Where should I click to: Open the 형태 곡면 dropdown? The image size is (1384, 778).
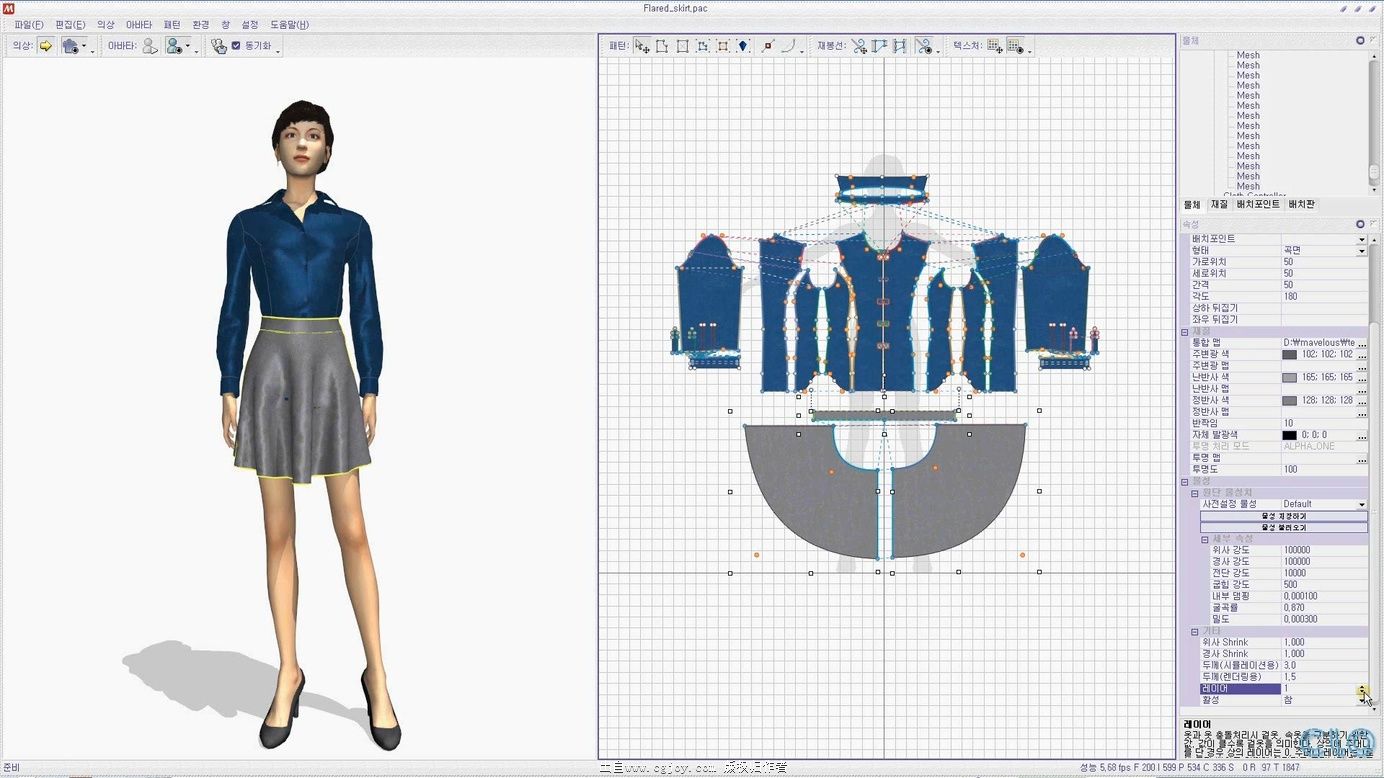point(1361,250)
